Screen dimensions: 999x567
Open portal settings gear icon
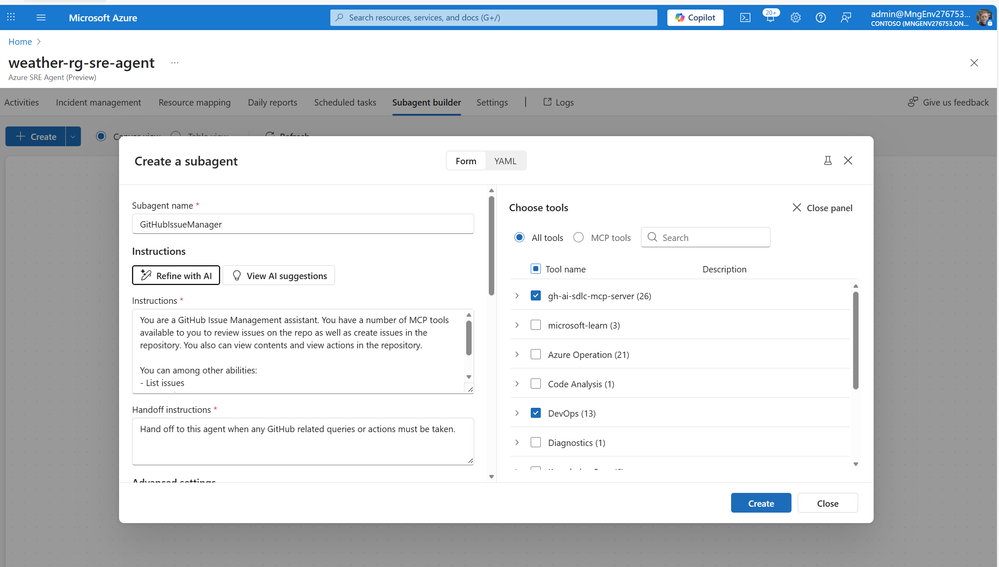pos(795,17)
